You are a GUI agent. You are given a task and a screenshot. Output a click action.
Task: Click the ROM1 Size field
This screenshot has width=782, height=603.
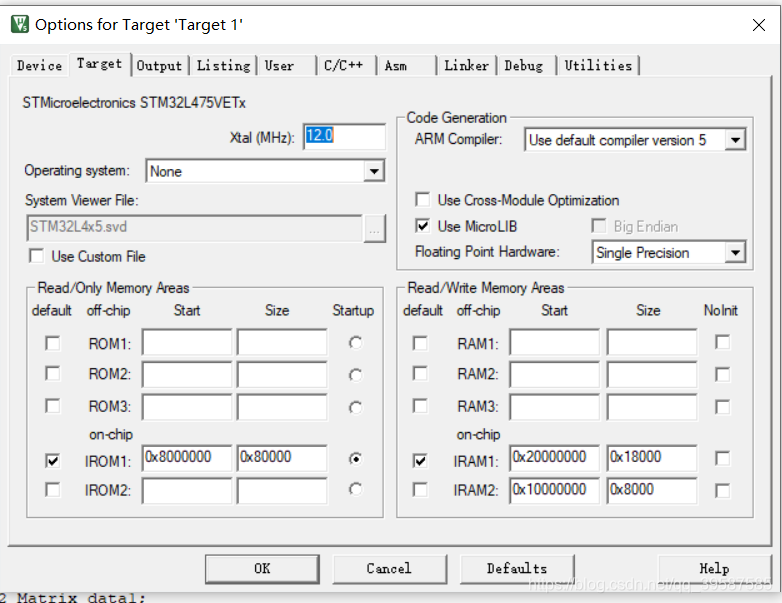click(x=282, y=342)
